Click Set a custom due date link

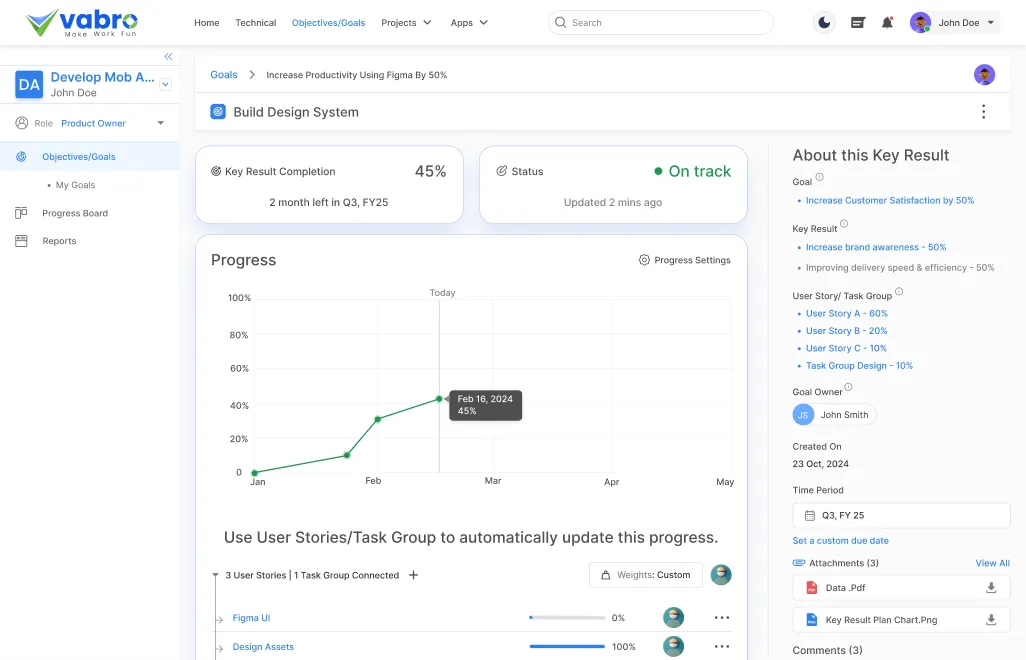(840, 541)
